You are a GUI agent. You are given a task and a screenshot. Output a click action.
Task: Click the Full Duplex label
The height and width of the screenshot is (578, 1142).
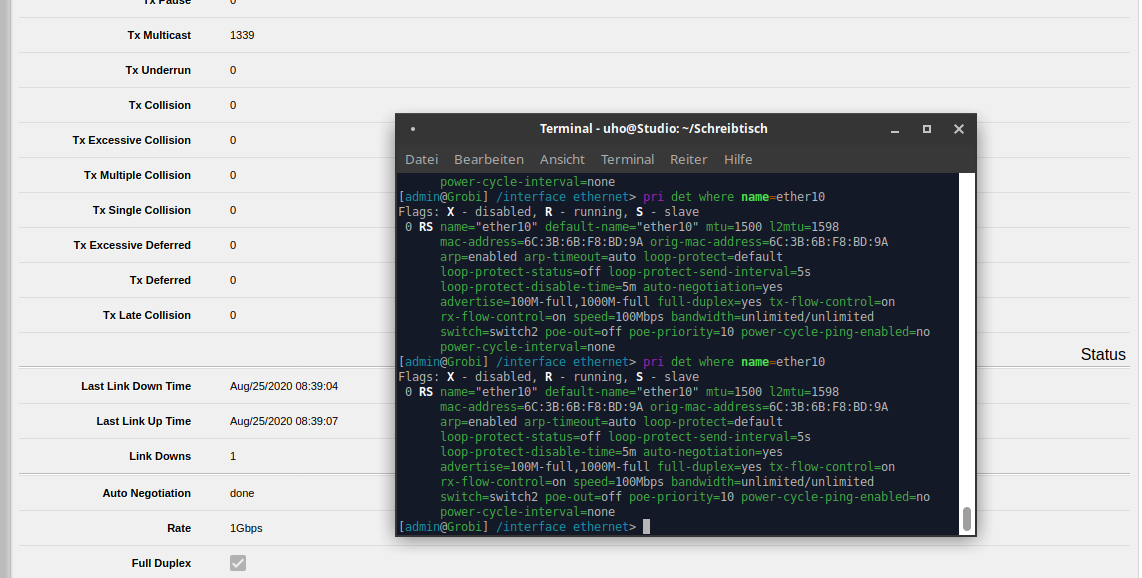(162, 563)
